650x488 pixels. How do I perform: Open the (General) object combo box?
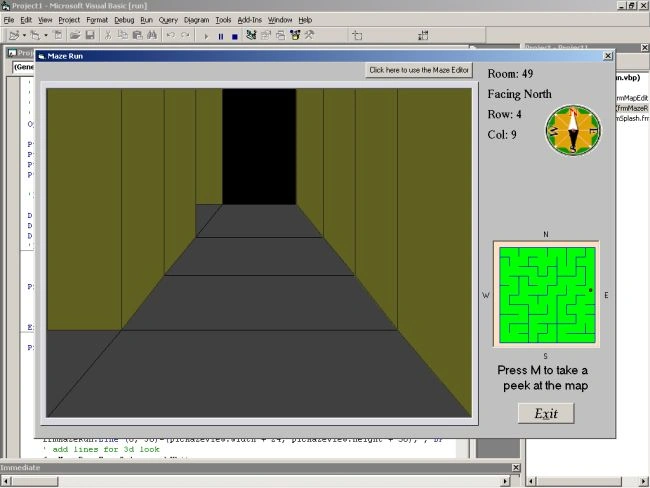click(23, 67)
